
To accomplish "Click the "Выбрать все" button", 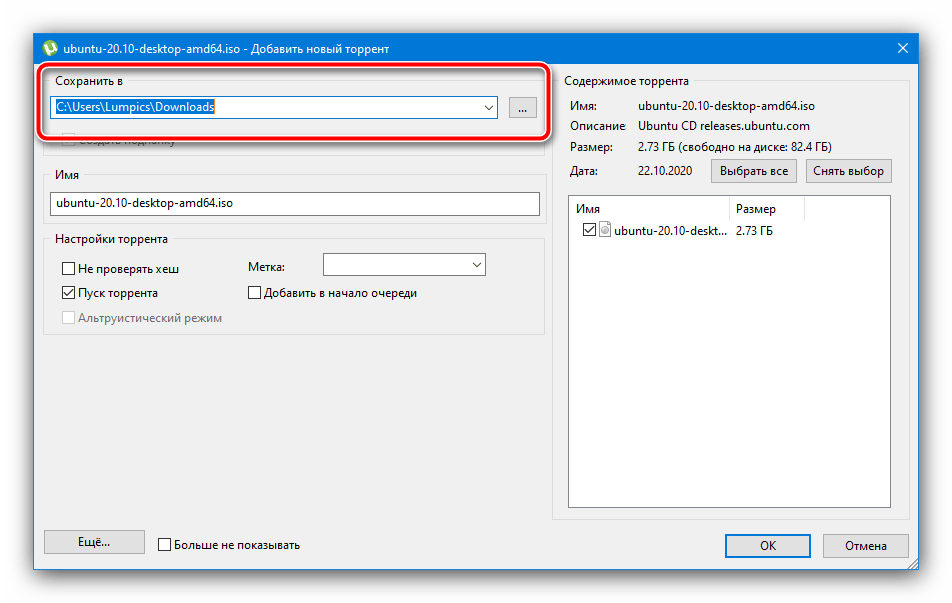I will (x=755, y=171).
